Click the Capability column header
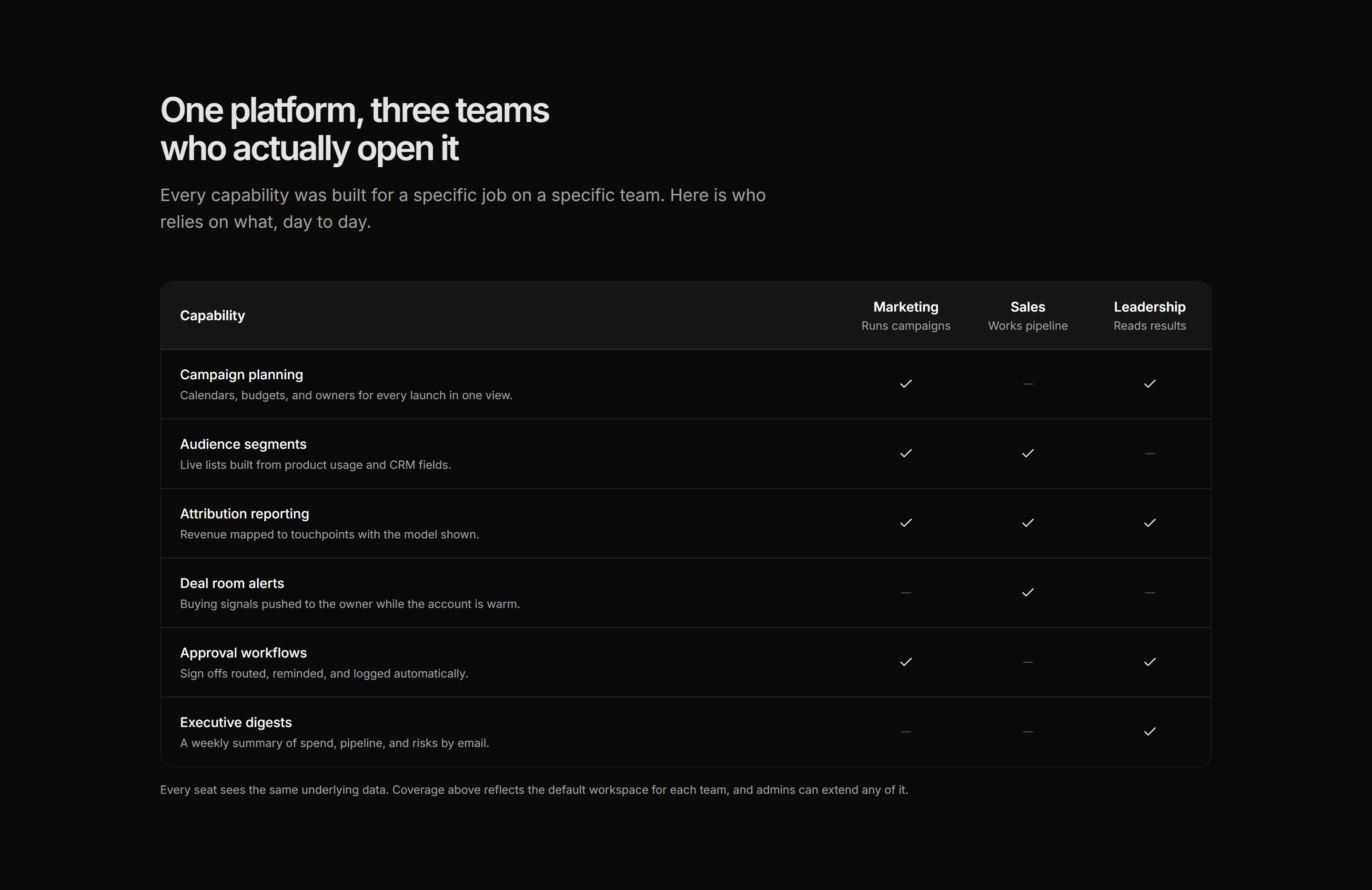Image resolution: width=1372 pixels, height=890 pixels. click(x=212, y=315)
